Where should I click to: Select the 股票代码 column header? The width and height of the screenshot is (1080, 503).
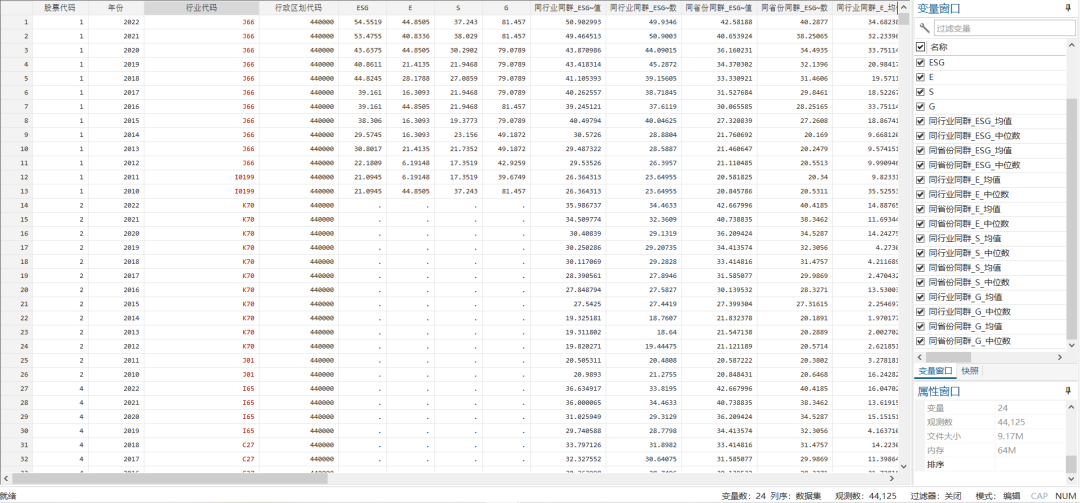point(60,8)
